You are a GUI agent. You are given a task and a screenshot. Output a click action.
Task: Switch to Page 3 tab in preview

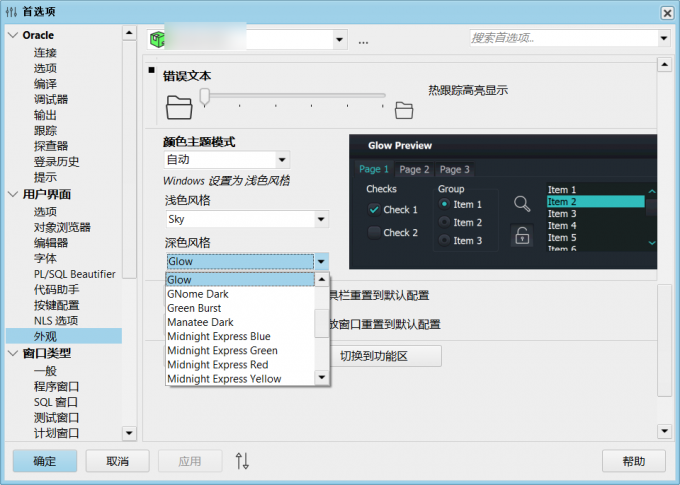pos(454,169)
